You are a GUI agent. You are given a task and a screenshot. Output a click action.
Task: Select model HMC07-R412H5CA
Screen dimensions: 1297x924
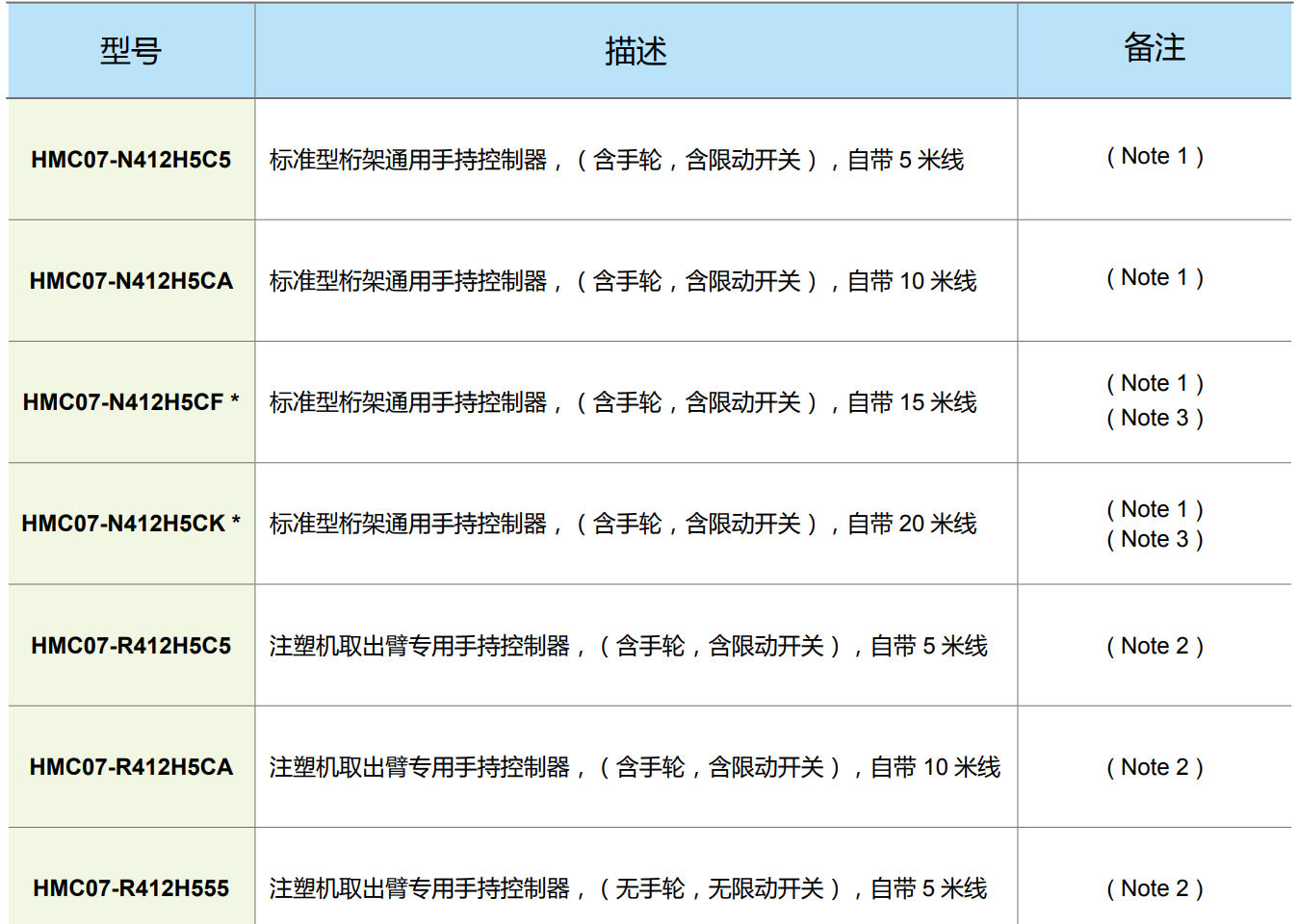[130, 767]
